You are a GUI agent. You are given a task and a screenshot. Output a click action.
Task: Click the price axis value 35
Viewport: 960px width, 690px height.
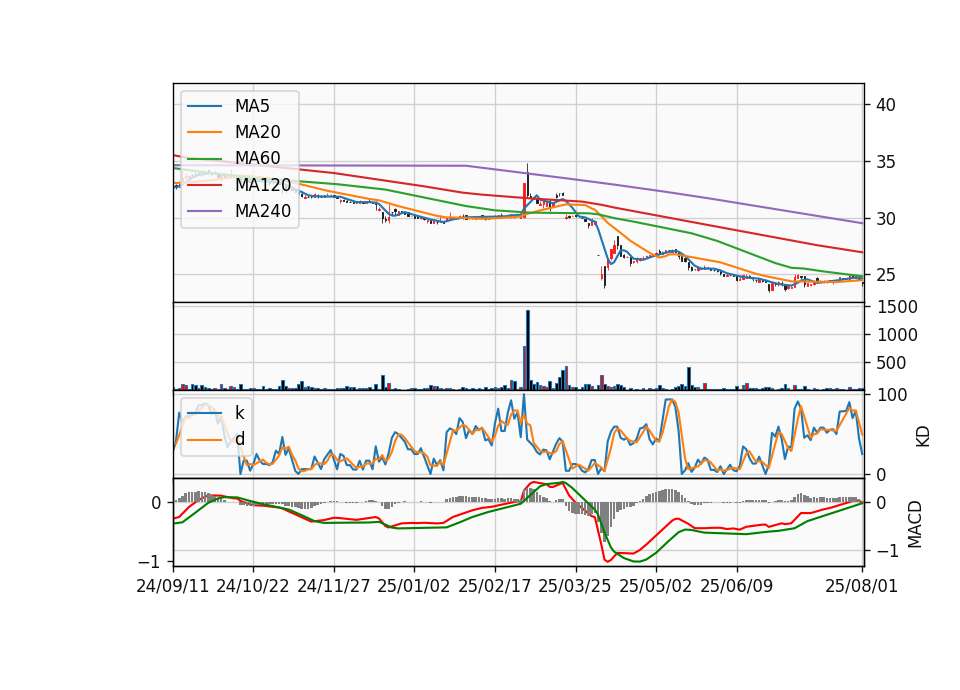(885, 162)
